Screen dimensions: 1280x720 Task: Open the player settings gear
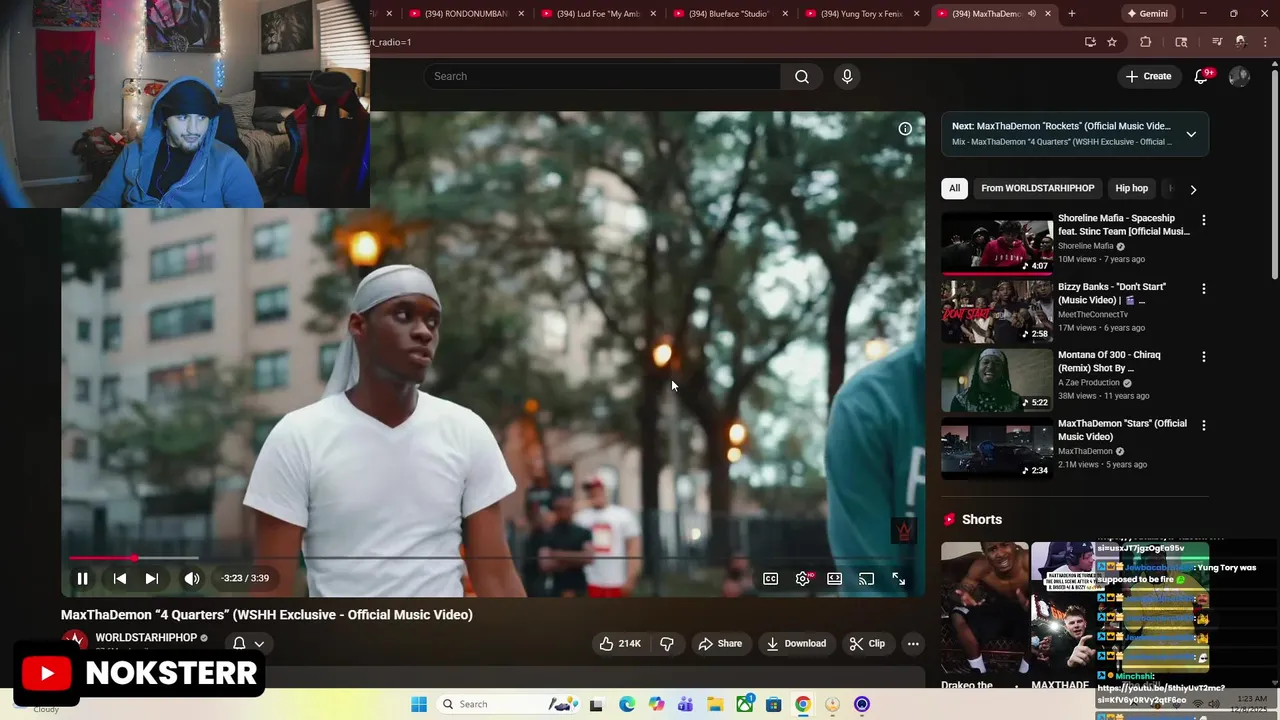[803, 578]
